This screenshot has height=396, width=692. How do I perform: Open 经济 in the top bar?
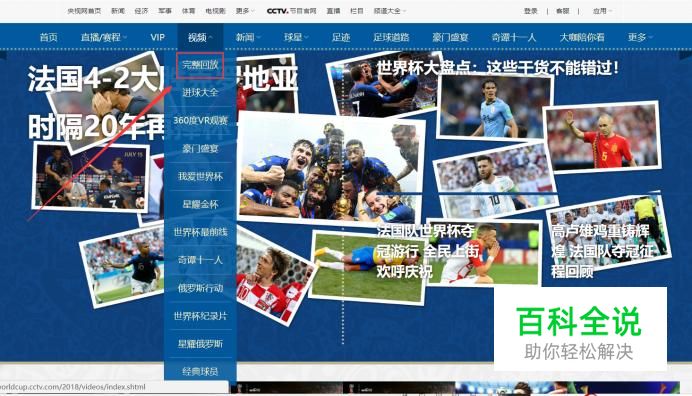141,11
